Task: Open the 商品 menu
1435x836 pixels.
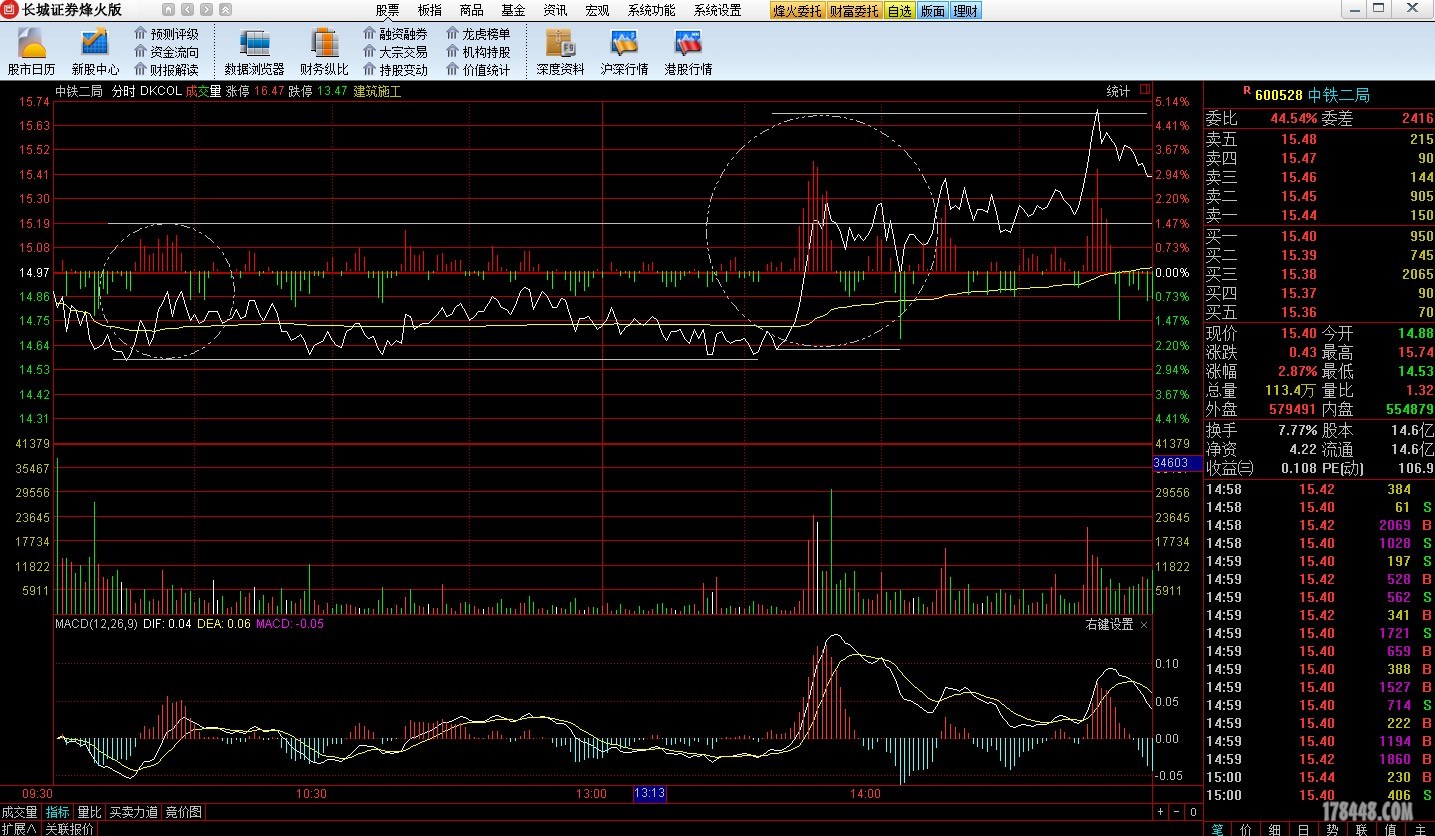Action: coord(471,10)
